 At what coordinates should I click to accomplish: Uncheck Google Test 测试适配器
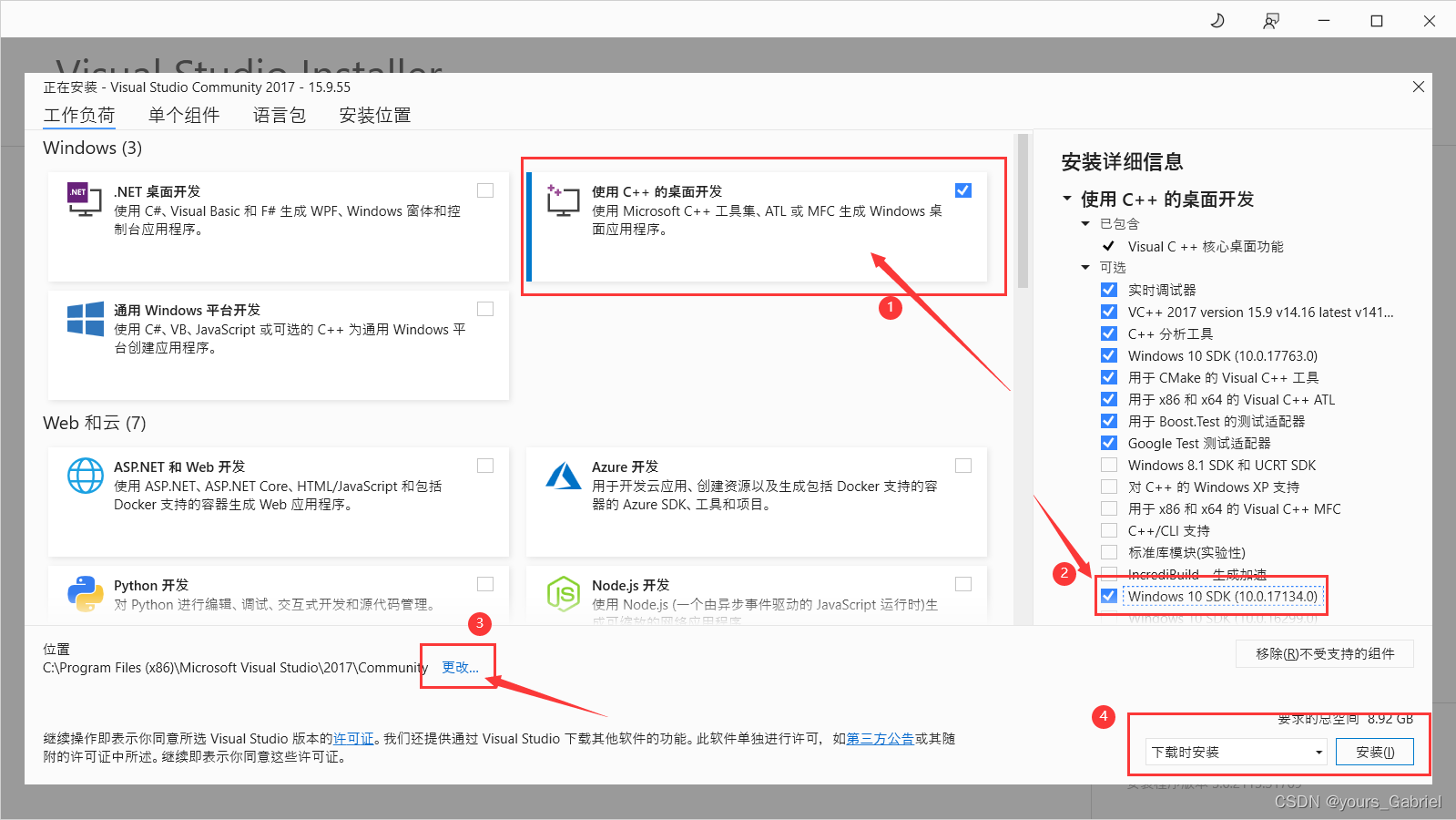point(1109,443)
